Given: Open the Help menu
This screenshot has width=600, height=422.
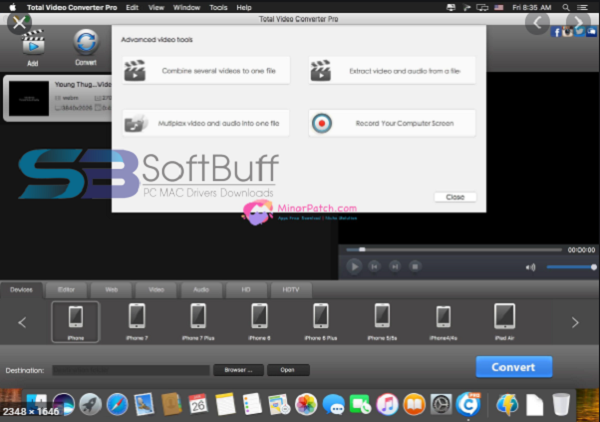Looking at the screenshot, I should [x=244, y=7].
